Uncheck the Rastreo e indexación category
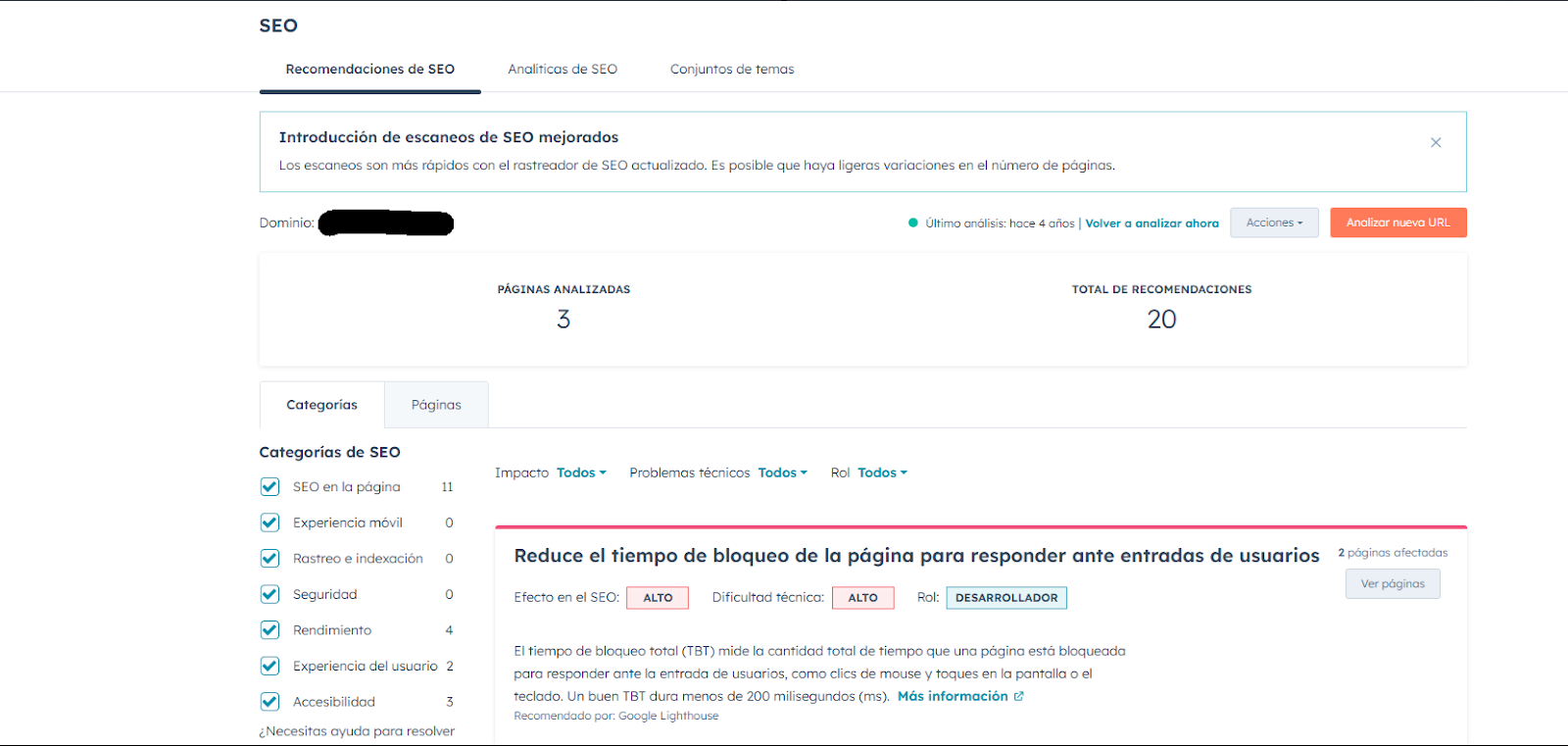 click(270, 559)
